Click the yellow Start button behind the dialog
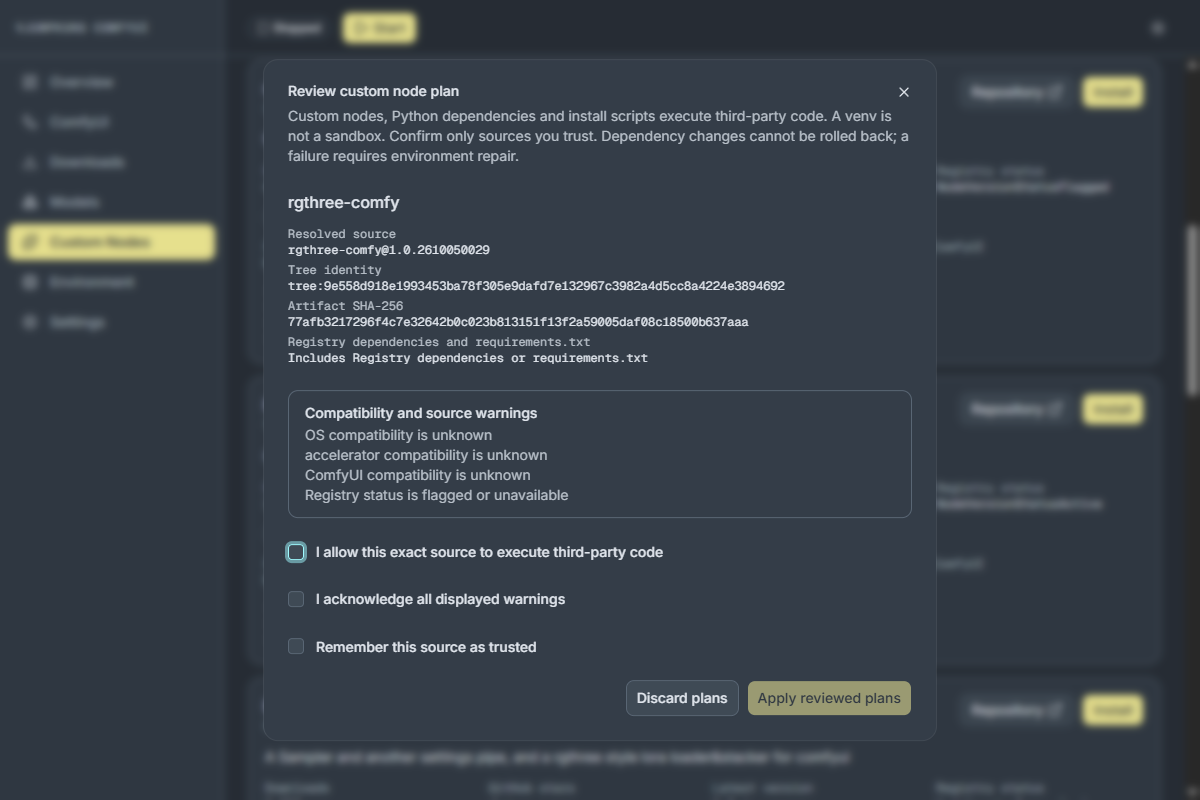 379,28
